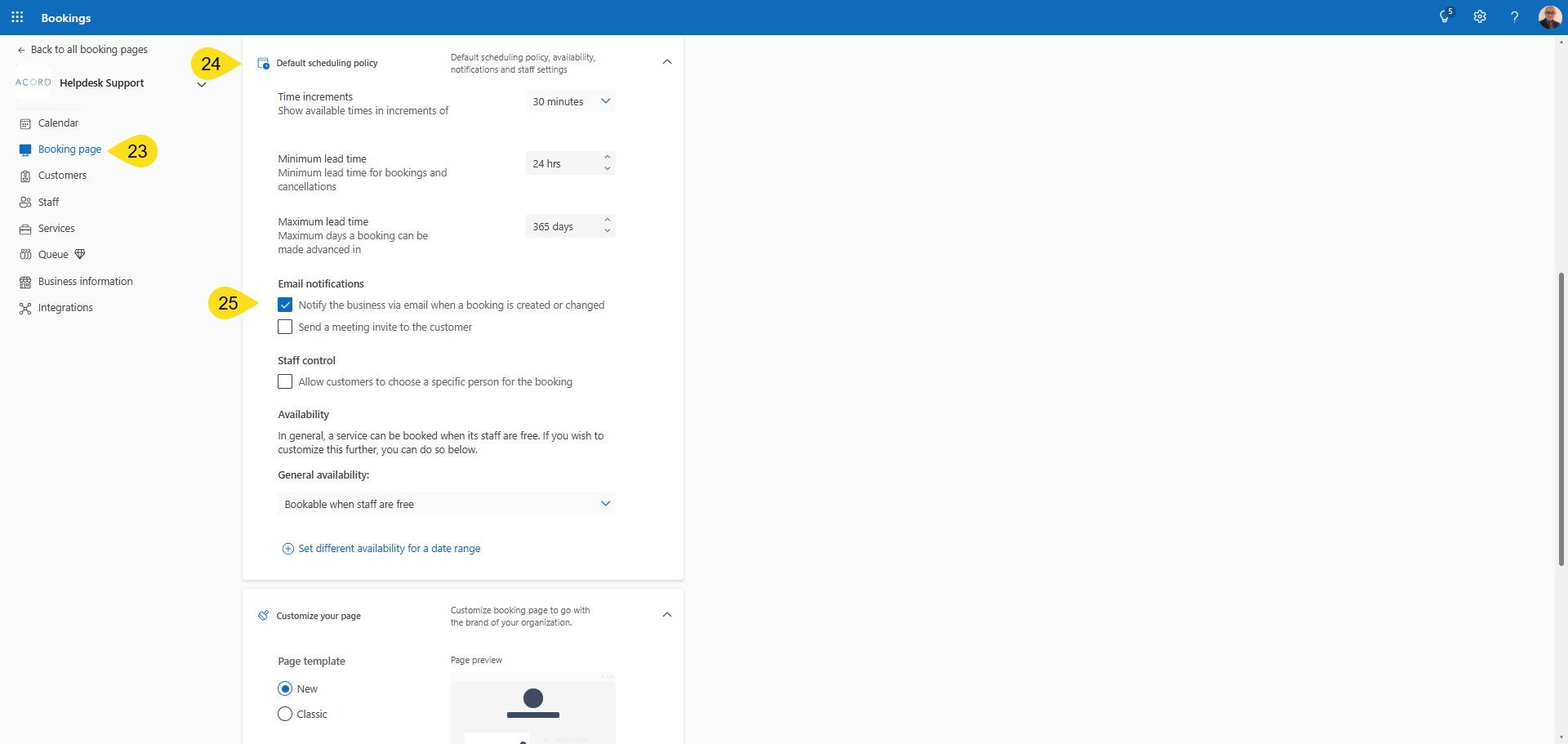The height and width of the screenshot is (744, 1568).
Task: Open the Time increments 30 minutes dropdown
Action: point(570,101)
